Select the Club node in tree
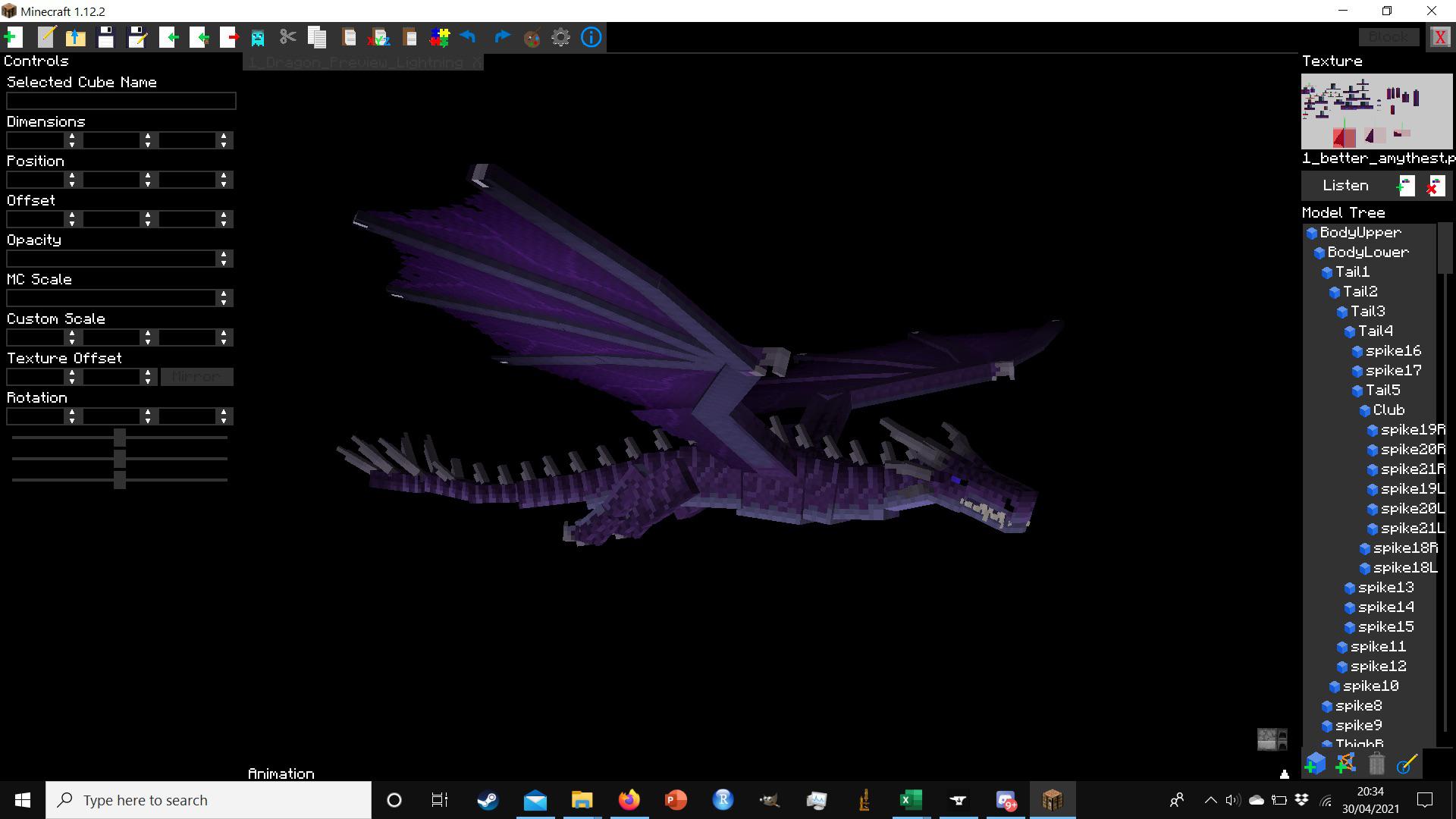 1389,410
